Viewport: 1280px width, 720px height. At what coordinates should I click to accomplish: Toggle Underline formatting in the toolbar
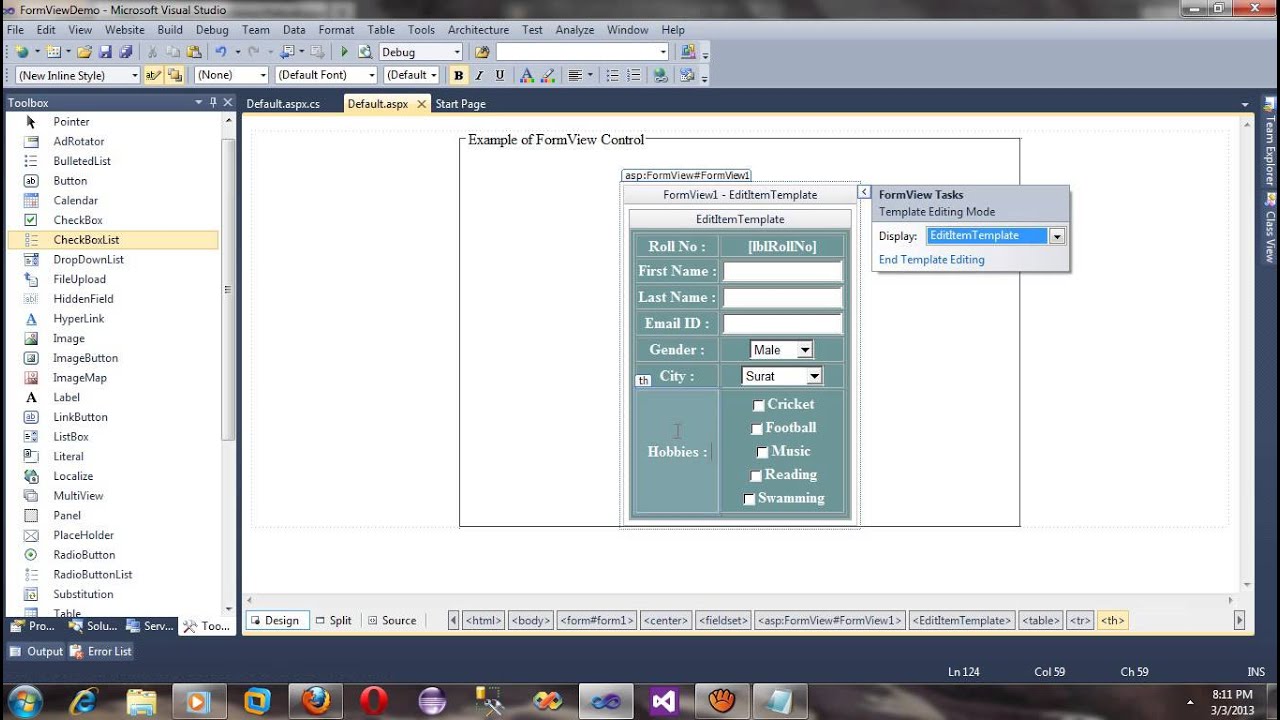pos(500,75)
